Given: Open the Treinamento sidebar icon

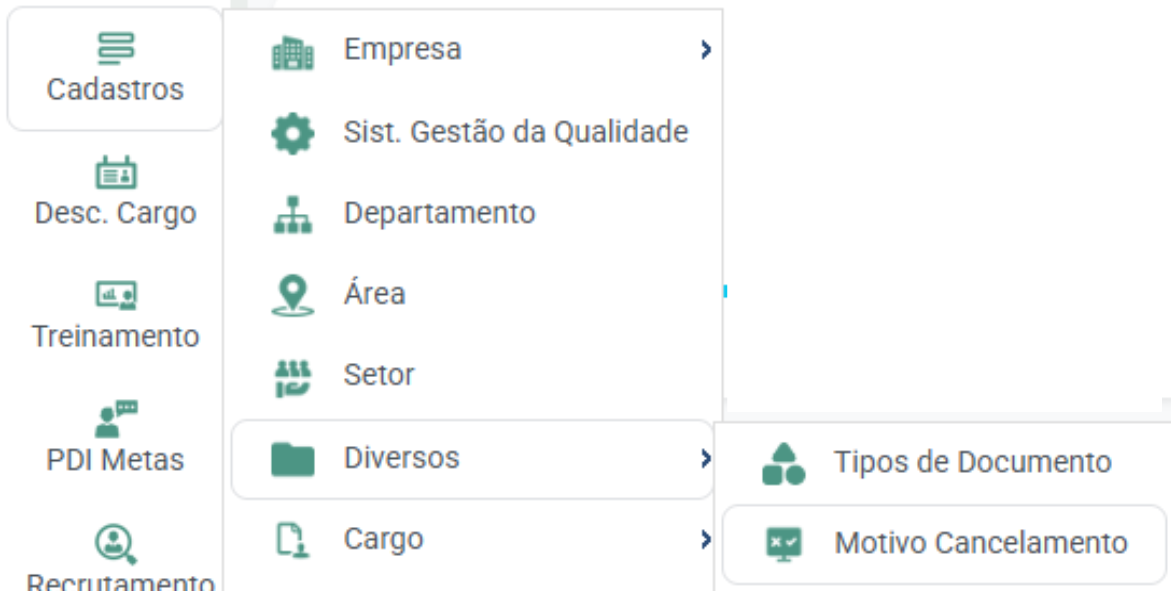Looking at the screenshot, I should (116, 295).
